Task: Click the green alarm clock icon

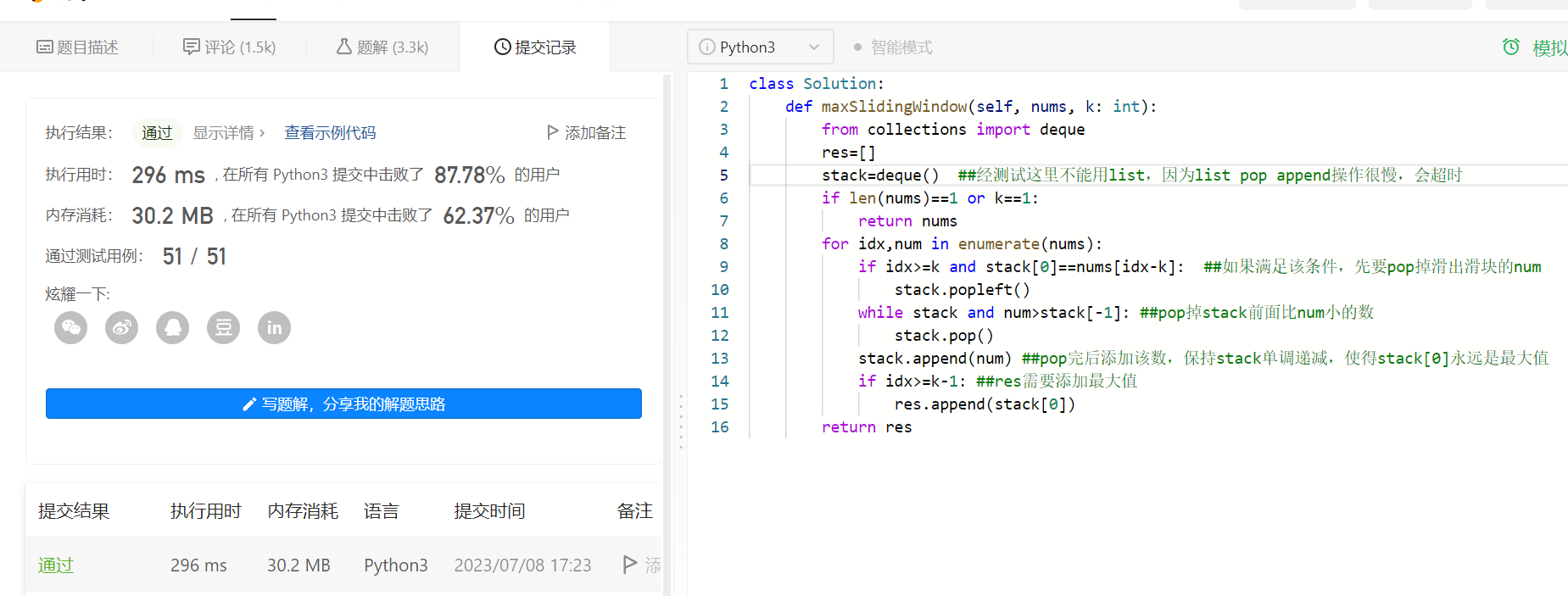Action: pos(1511,47)
